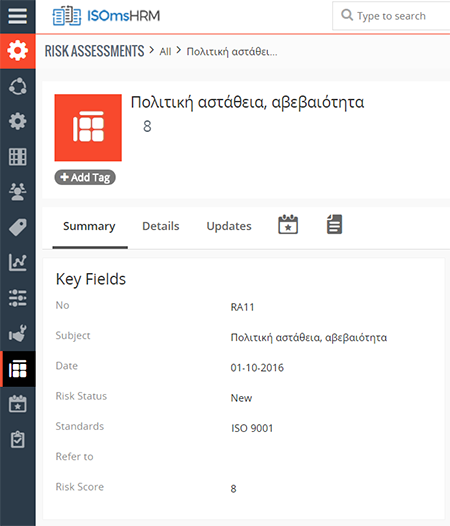Image resolution: width=450 pixels, height=526 pixels.
Task: Switch to the Updates tab
Action: (229, 226)
